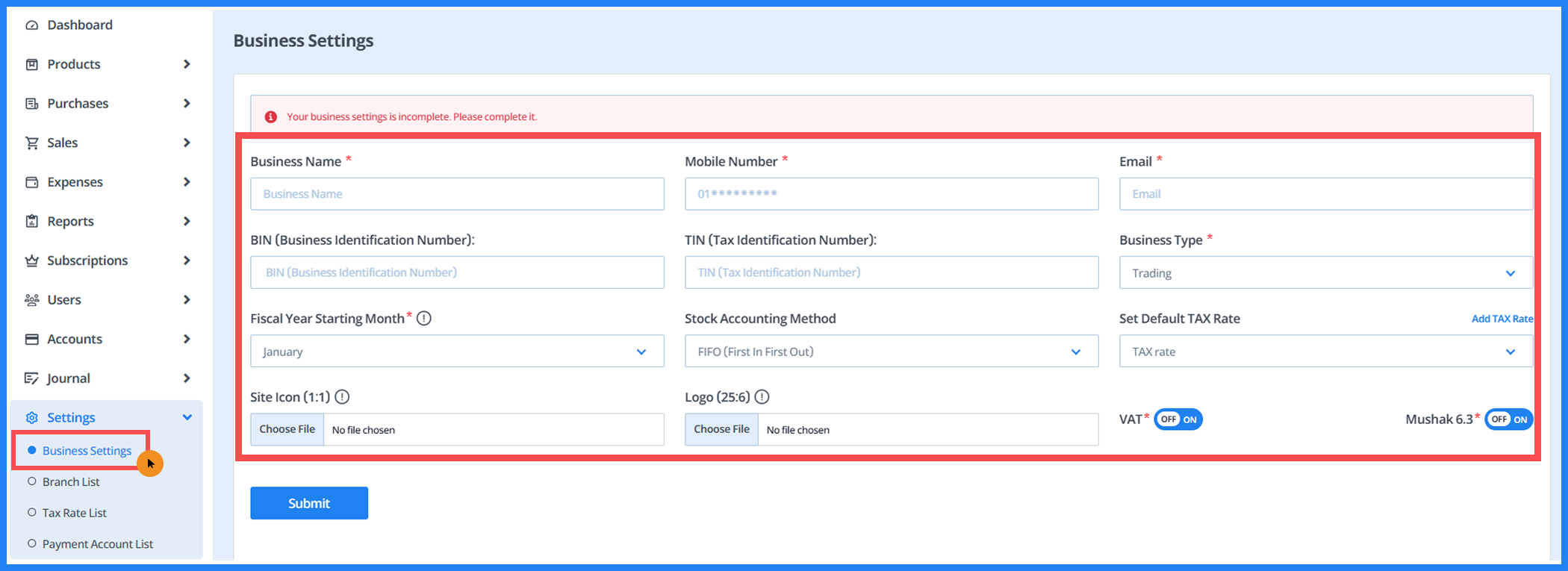Click the Add TAX Rate link
The image size is (1568, 571).
[x=1502, y=319]
